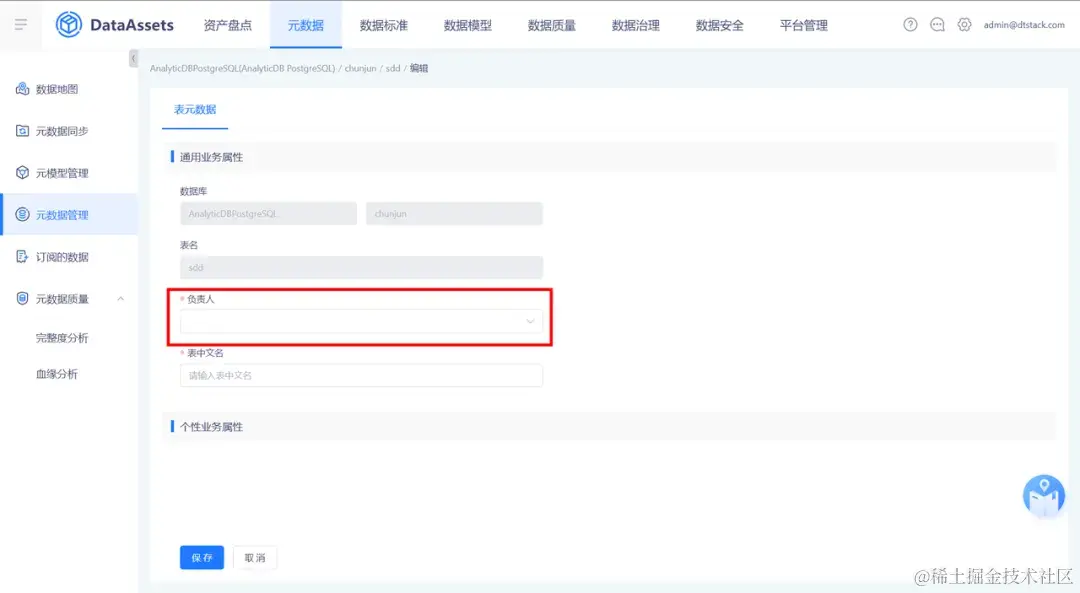
Task: Go to 数据治理 top menu
Action: [636, 25]
